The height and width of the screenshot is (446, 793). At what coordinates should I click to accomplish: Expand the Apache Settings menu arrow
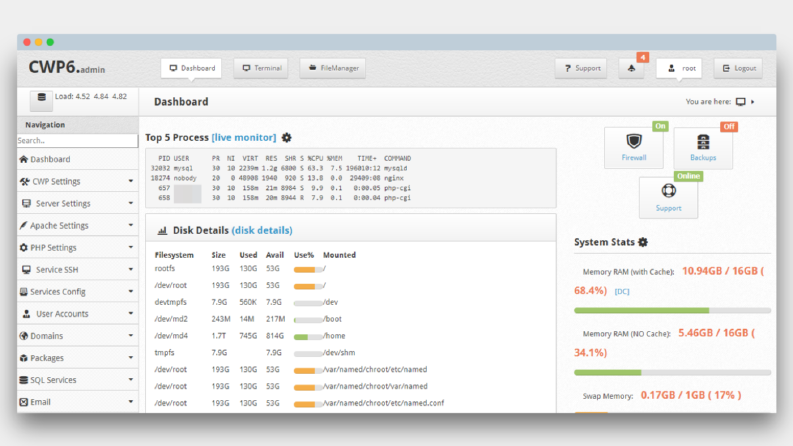pyautogui.click(x=130, y=225)
